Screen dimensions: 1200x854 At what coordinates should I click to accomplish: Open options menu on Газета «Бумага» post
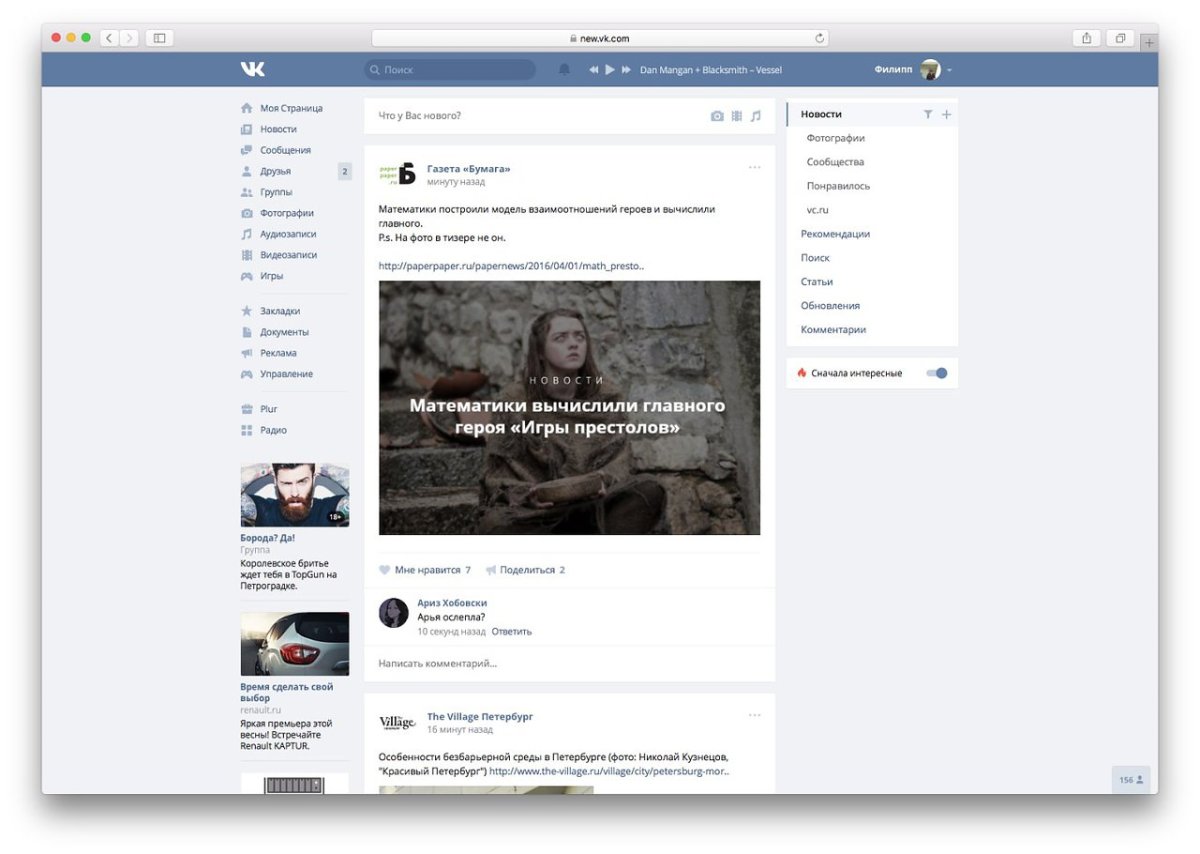pyautogui.click(x=754, y=167)
